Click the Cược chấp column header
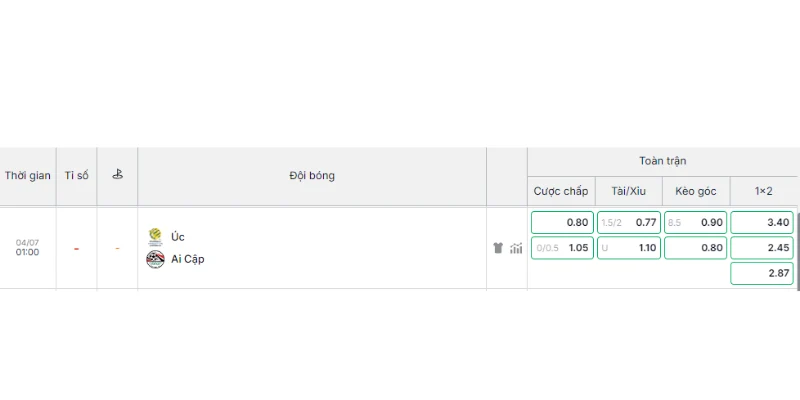Image resolution: width=800 pixels, height=400 pixels. point(561,191)
